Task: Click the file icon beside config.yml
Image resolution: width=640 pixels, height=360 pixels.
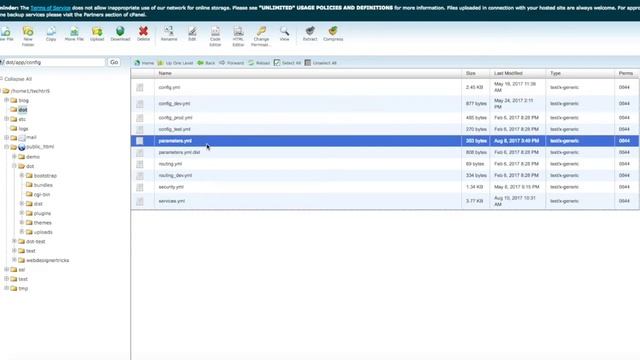Action: click(140, 87)
